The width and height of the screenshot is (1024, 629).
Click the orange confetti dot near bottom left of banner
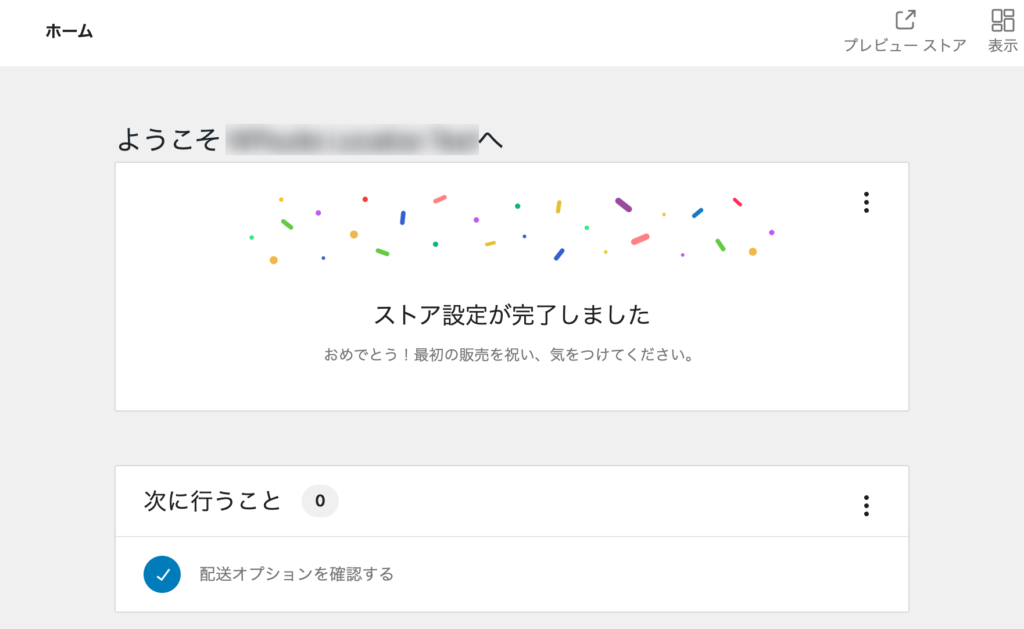(x=274, y=260)
